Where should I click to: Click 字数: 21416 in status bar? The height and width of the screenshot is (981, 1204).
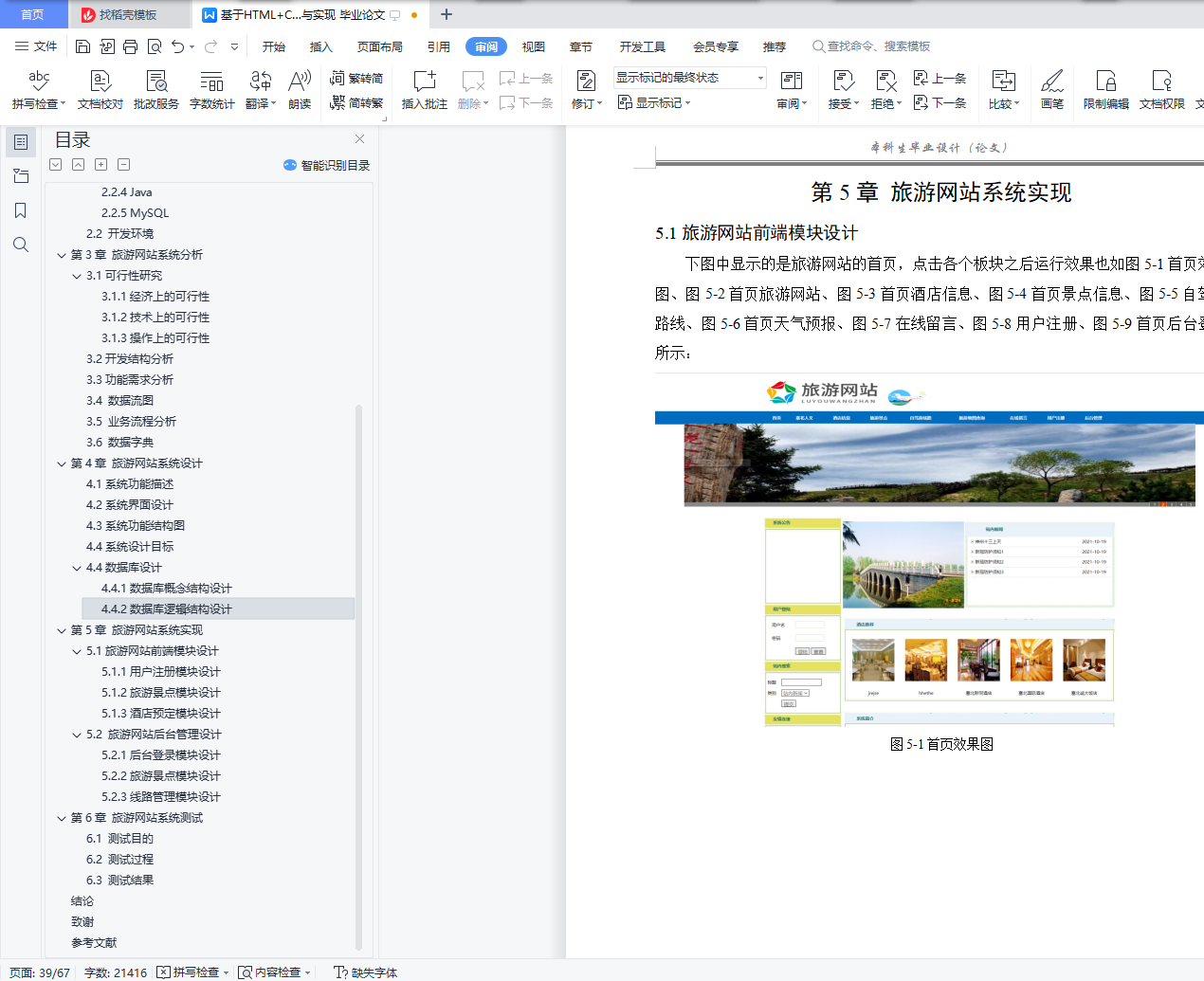[x=116, y=972]
